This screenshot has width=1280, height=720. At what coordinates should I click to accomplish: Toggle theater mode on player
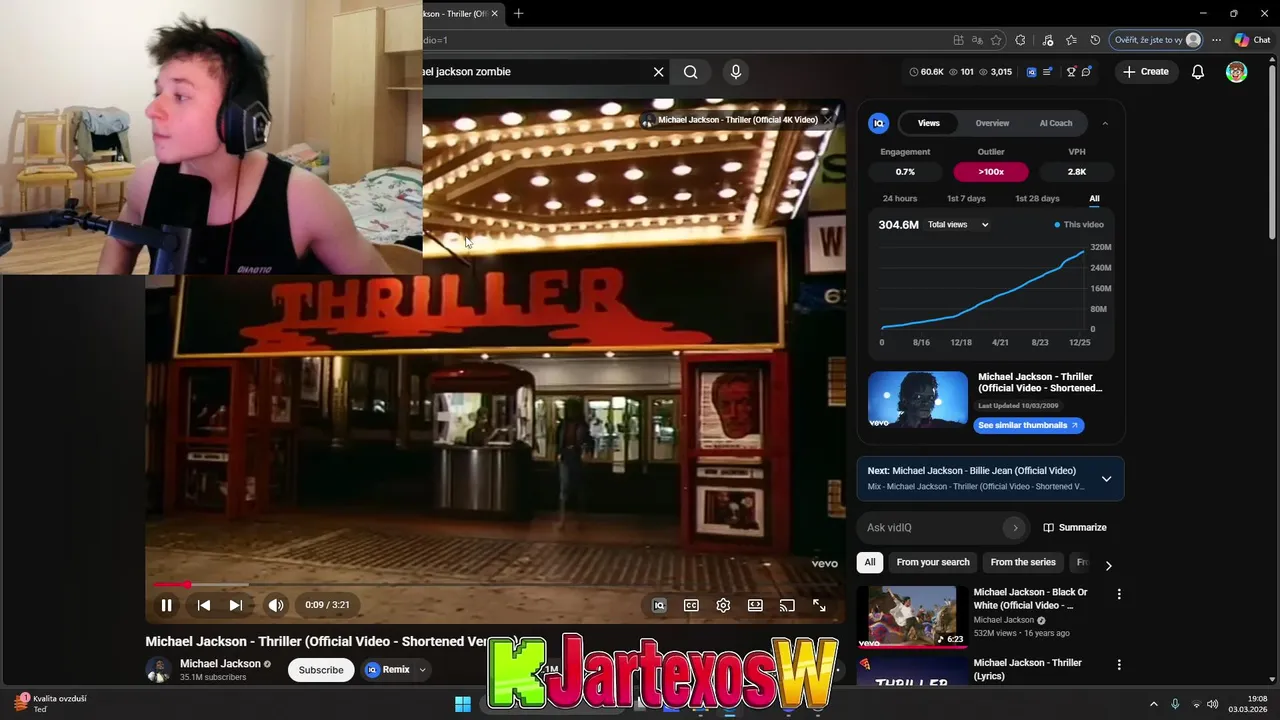click(755, 605)
